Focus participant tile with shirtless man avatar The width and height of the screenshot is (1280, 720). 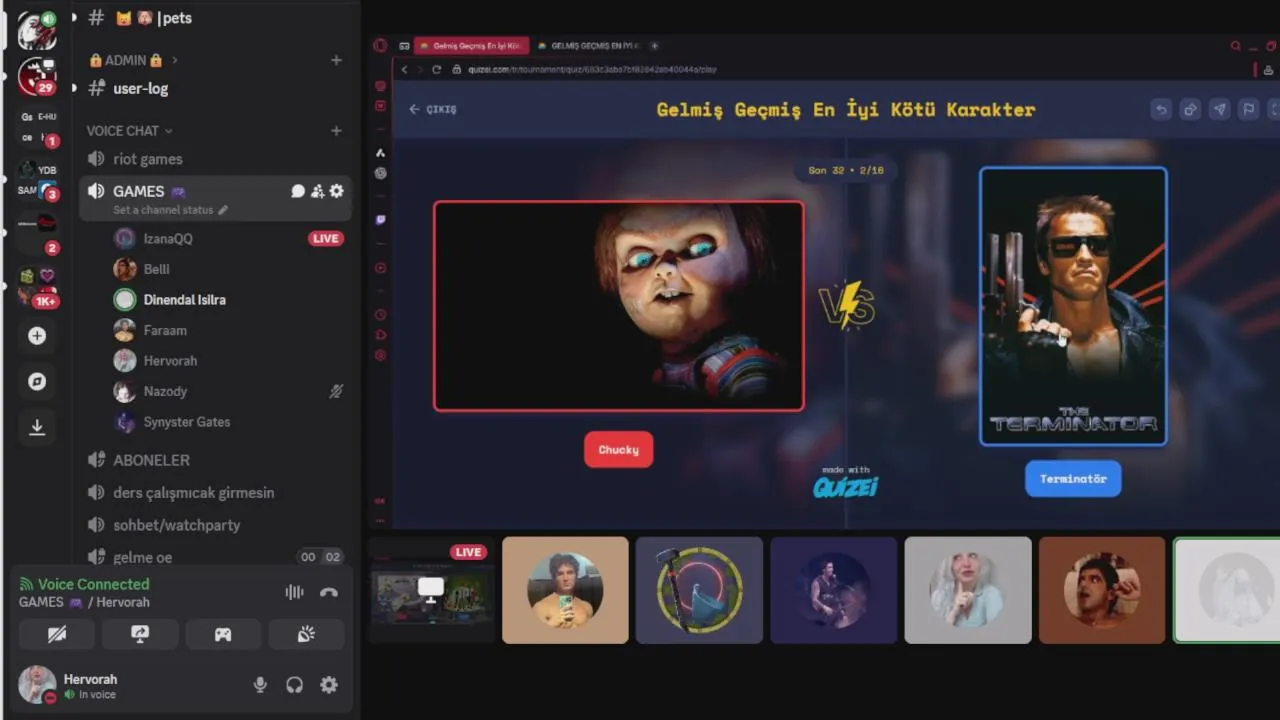tap(565, 590)
